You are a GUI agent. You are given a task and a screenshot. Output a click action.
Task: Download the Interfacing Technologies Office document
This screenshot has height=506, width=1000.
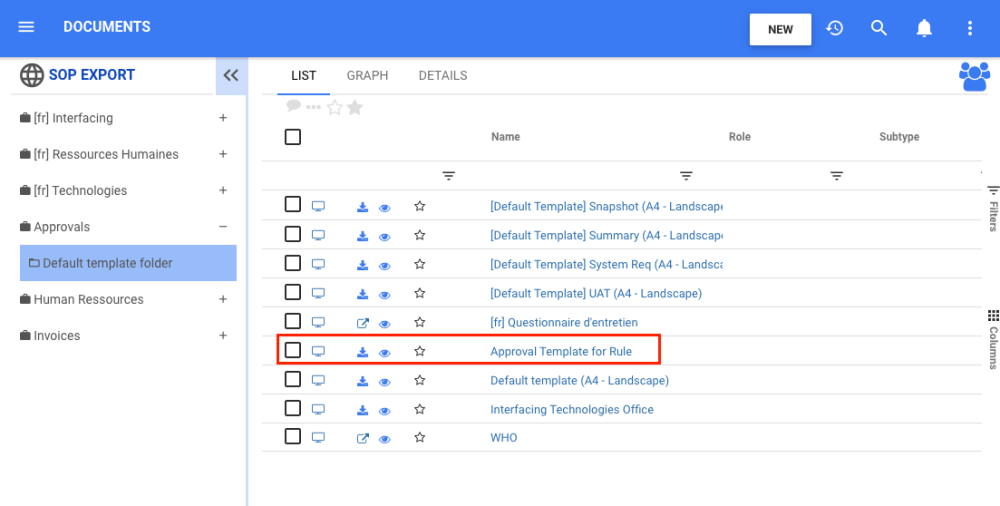tap(362, 410)
